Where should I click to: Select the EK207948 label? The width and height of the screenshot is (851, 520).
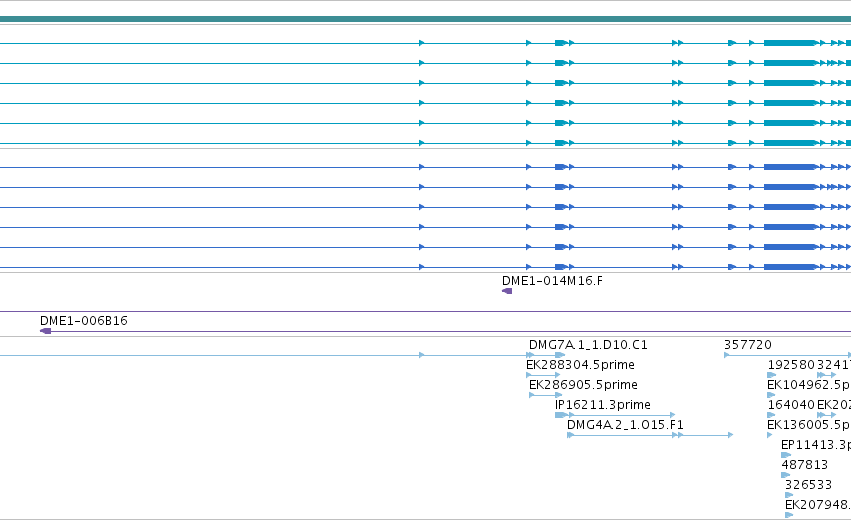818,505
